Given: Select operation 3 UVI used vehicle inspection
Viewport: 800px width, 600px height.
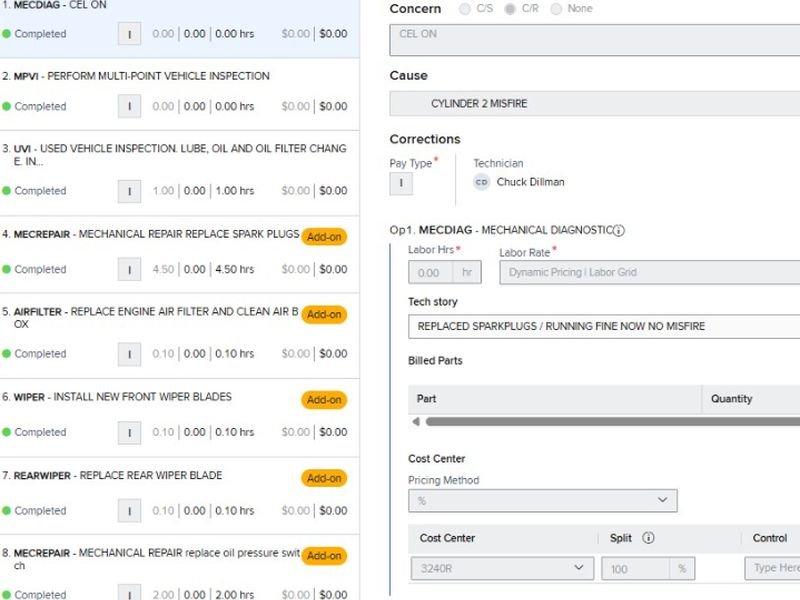Looking at the screenshot, I should pos(180,172).
